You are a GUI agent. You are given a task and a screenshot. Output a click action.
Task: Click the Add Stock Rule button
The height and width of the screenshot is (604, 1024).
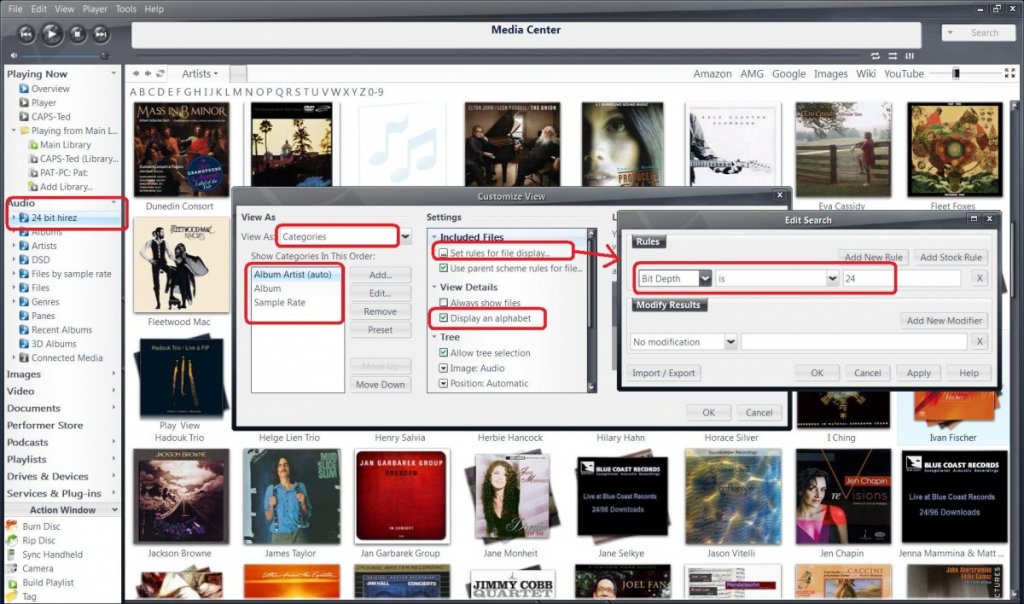[x=950, y=257]
